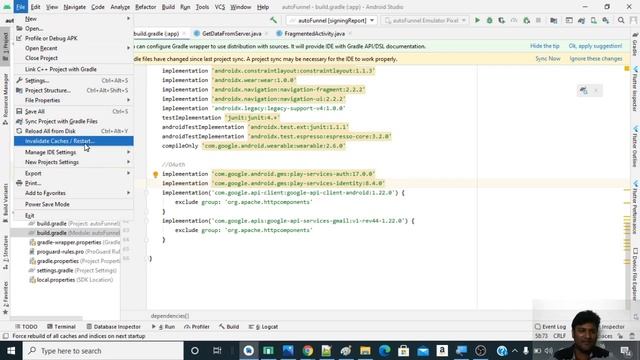Open File Explorer from the taskbar

365,351
